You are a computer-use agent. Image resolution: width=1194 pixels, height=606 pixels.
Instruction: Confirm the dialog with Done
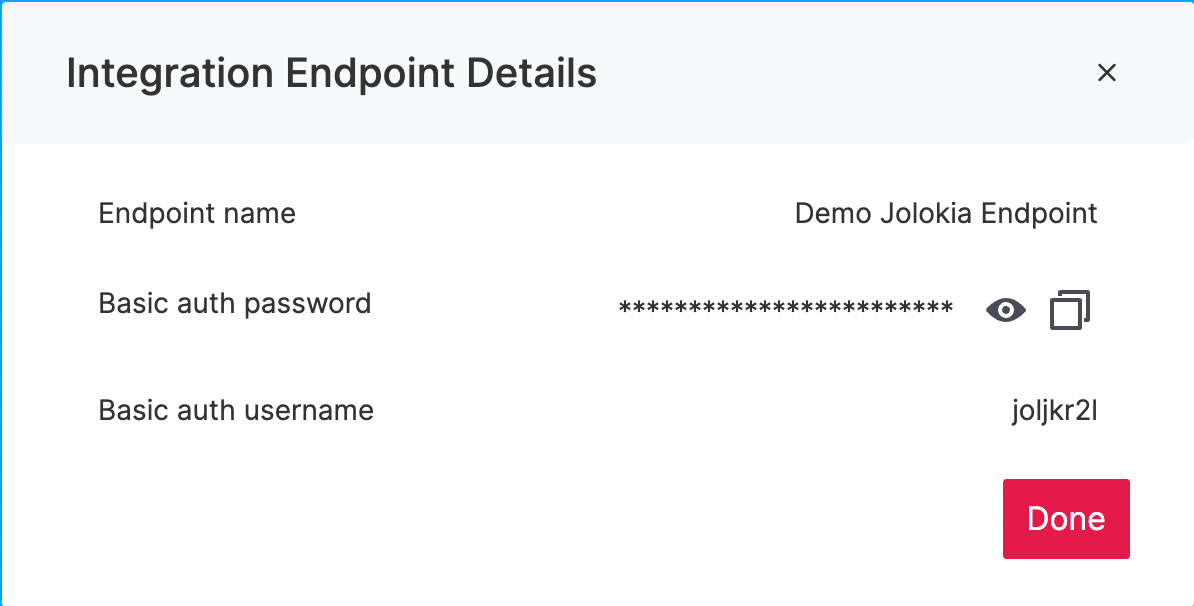[x=1066, y=519]
